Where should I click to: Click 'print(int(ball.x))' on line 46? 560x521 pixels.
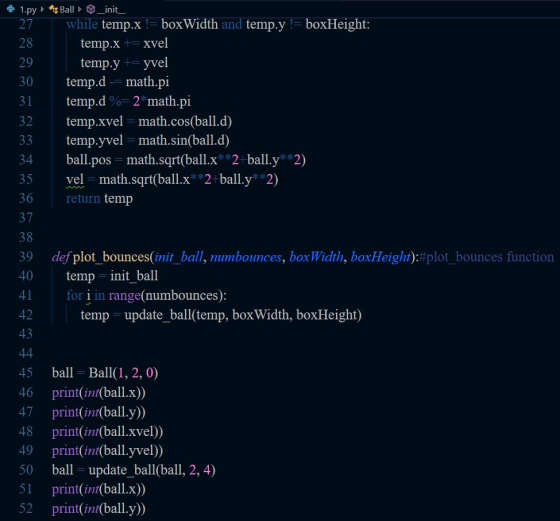point(99,393)
